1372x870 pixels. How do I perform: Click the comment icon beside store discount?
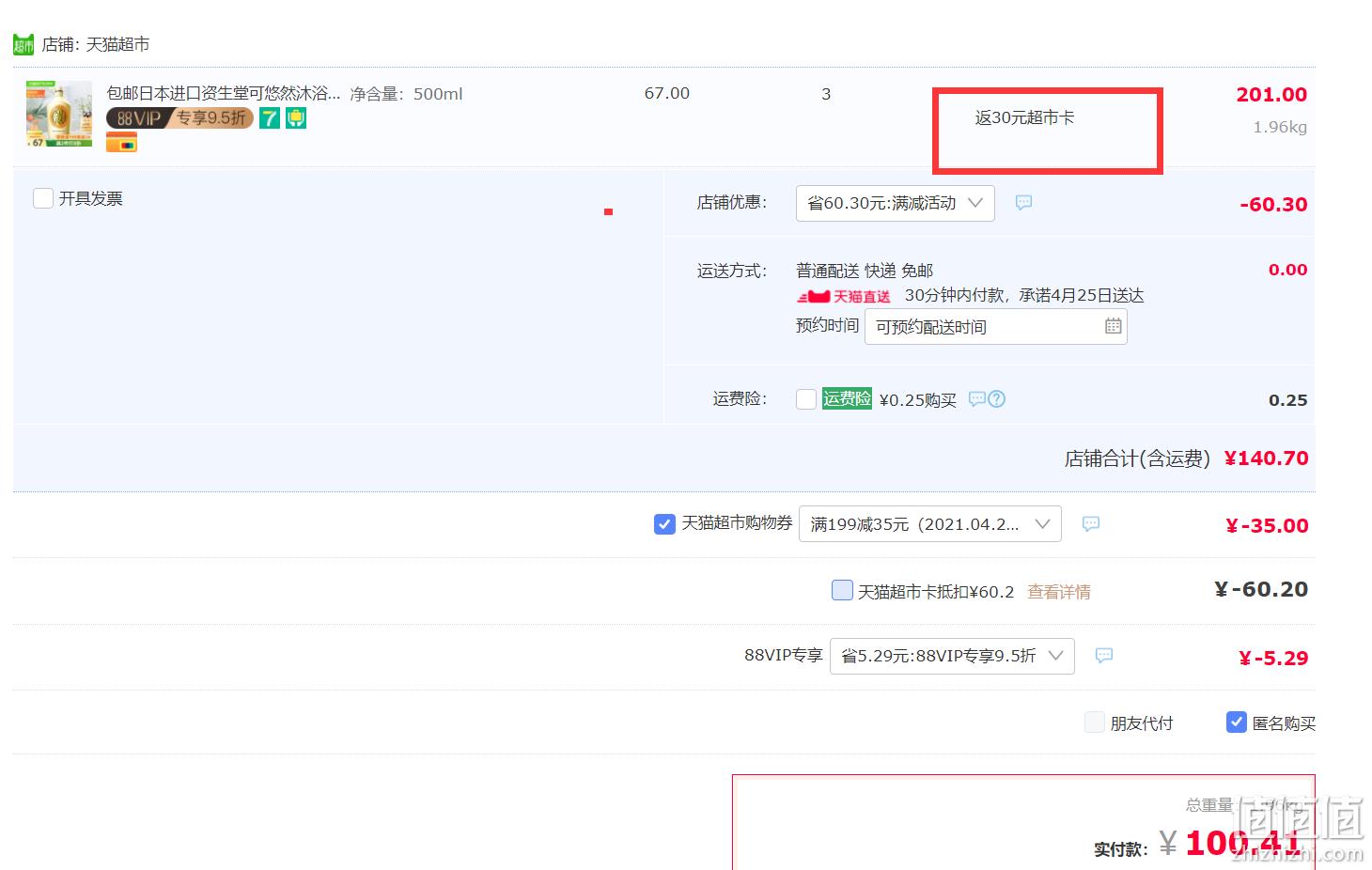point(1023,202)
